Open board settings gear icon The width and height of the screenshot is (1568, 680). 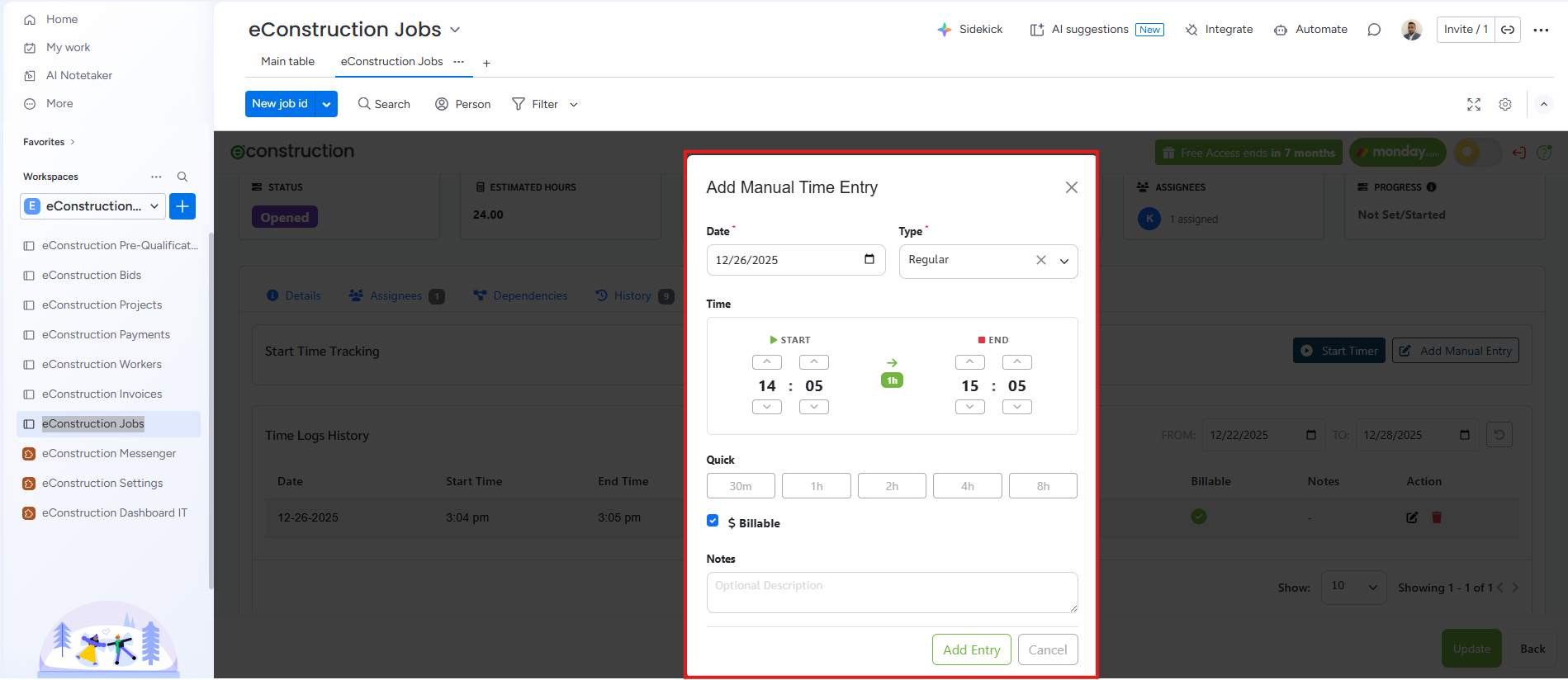(1505, 104)
